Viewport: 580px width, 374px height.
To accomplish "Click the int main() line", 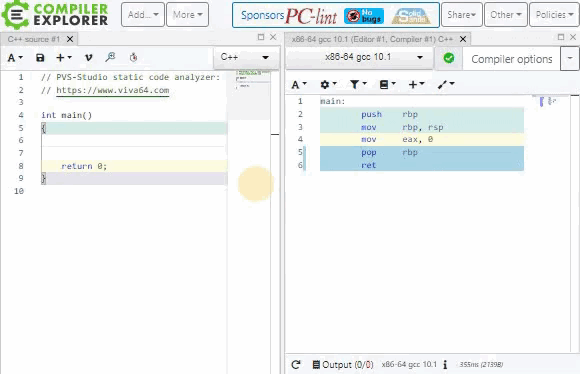I will 67,115.
